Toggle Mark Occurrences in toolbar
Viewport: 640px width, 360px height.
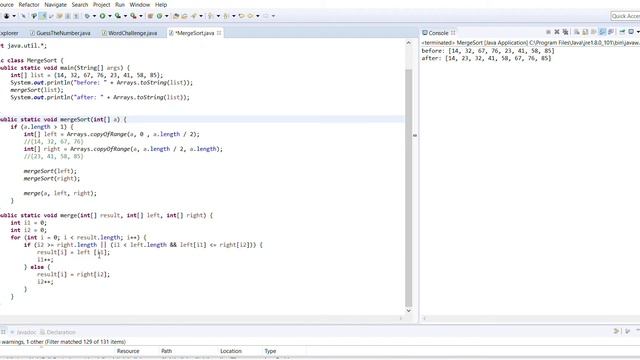42,16
